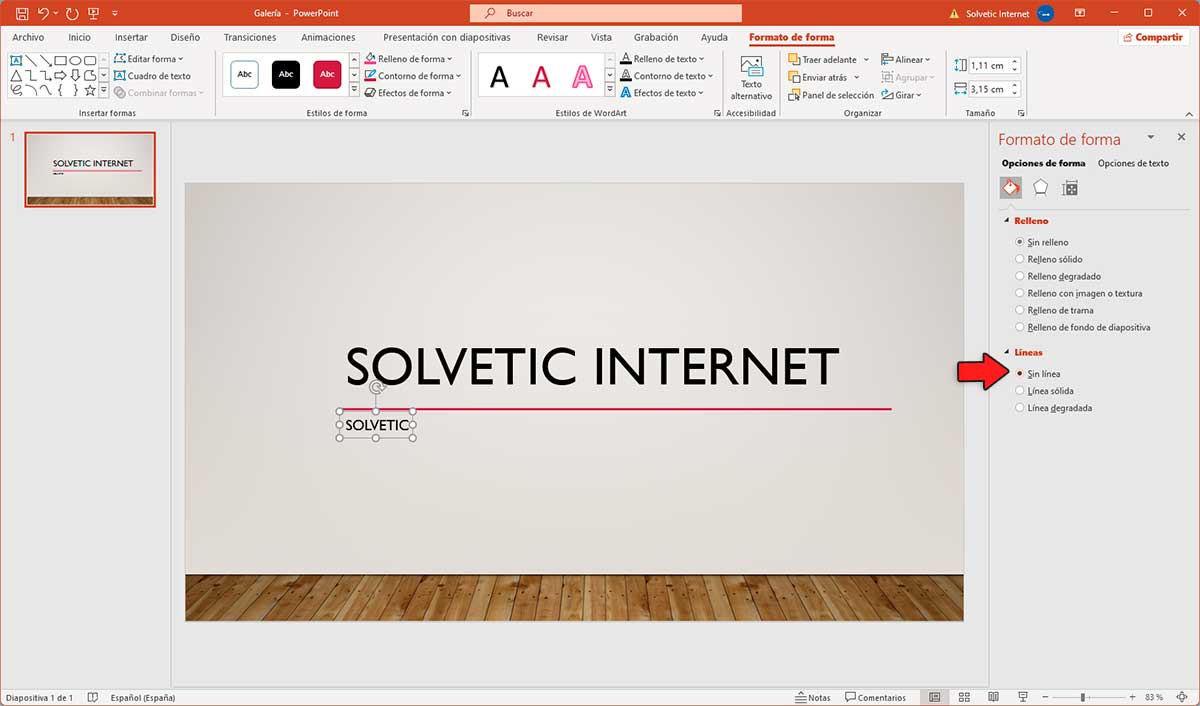The image size is (1200, 706).
Task: Apply the black Abc shape style
Action: pos(286,74)
